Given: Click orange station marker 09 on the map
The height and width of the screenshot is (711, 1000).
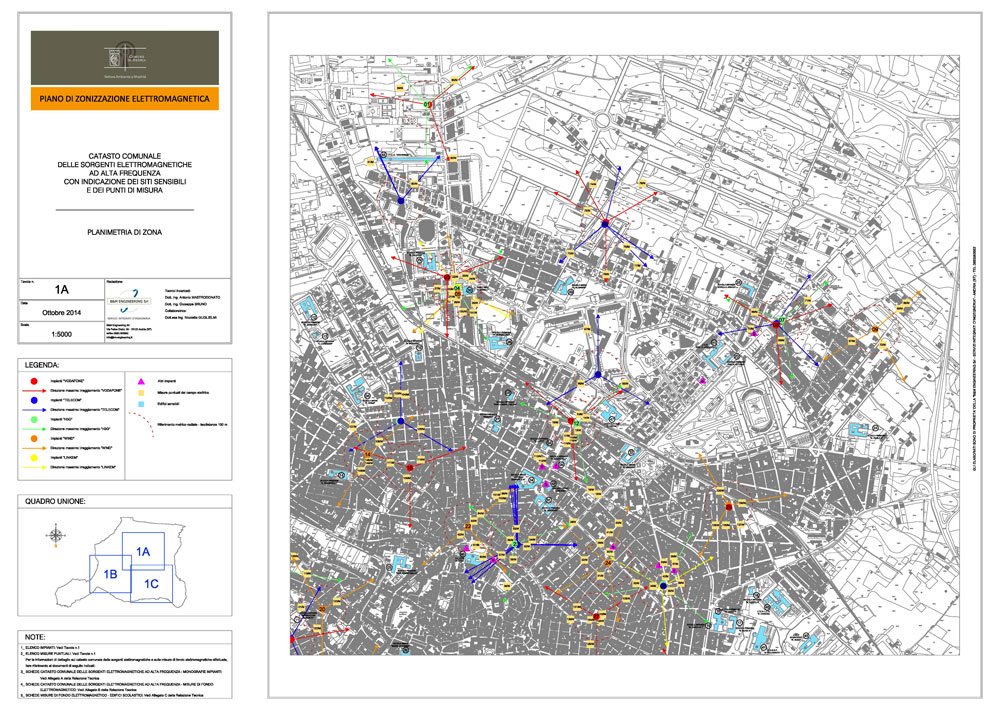Looking at the screenshot, I should pyautogui.click(x=875, y=329).
